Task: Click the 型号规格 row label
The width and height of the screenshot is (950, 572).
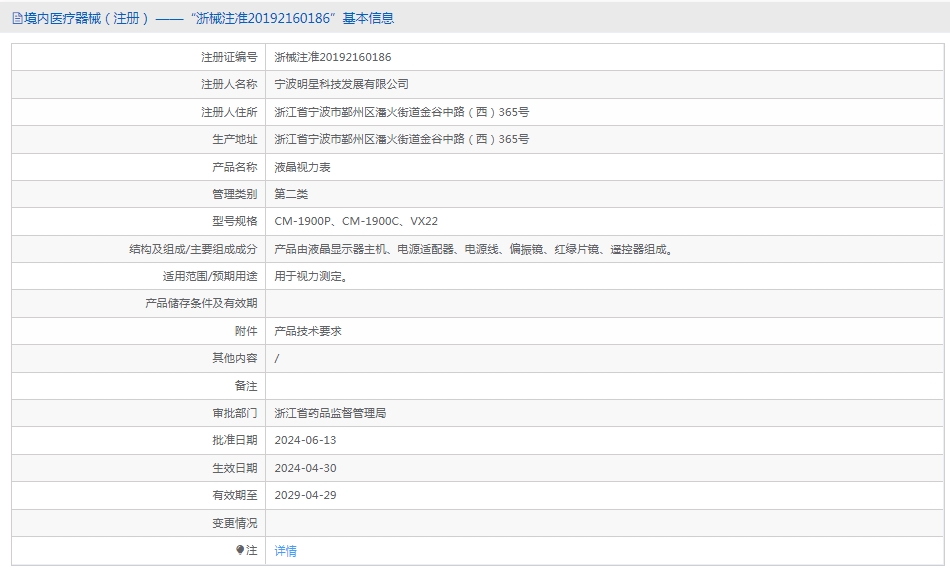Action: coord(234,222)
